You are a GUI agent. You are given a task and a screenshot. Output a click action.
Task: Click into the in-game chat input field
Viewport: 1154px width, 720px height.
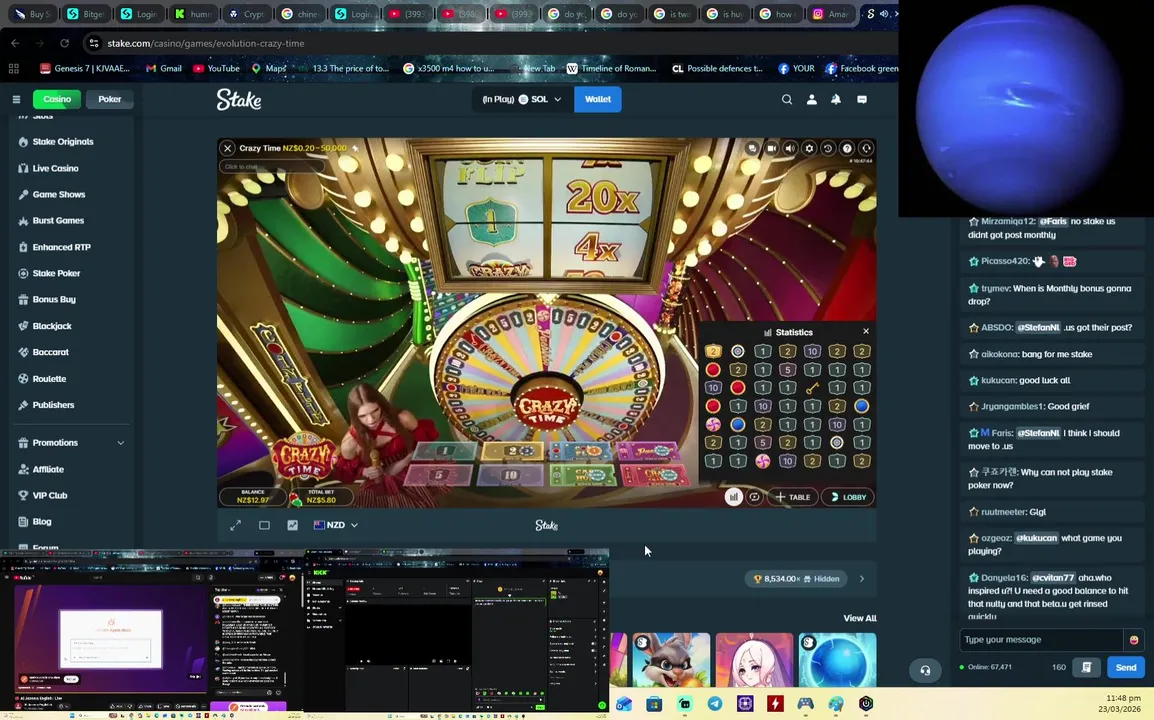coord(271,166)
